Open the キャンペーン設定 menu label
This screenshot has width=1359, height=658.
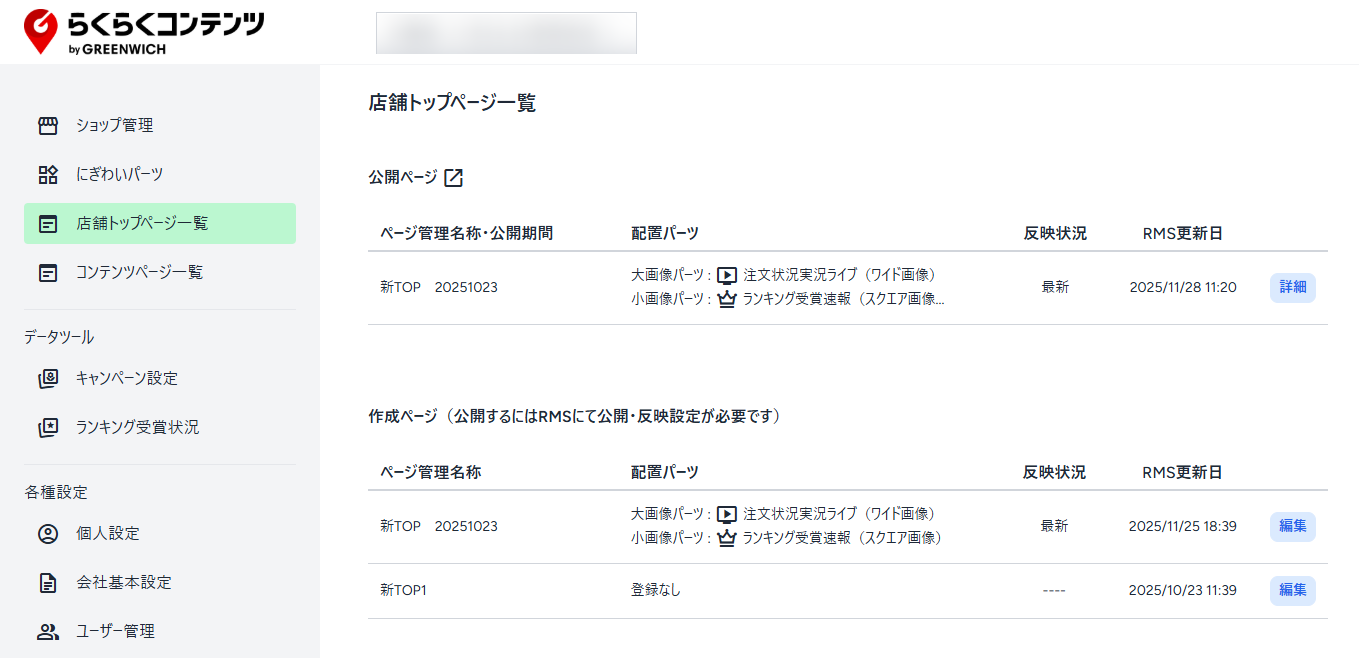pos(127,379)
